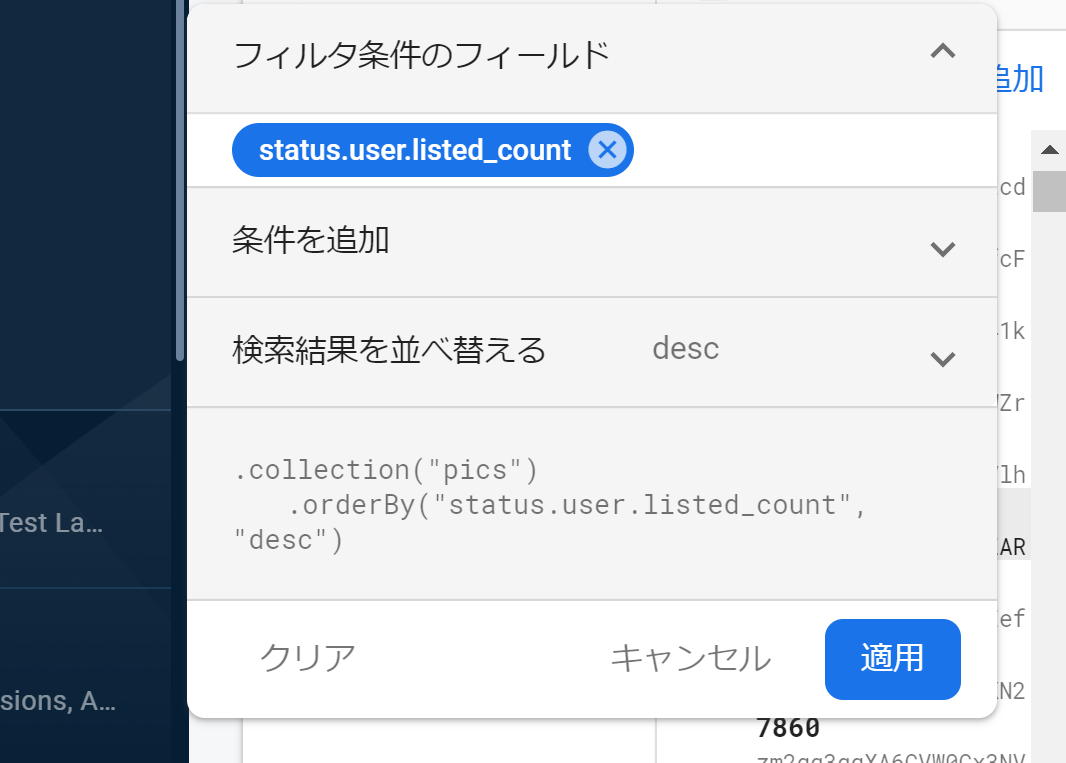This screenshot has width=1066, height=763.
Task: Click the 条件を追加 label
Action: click(x=310, y=240)
